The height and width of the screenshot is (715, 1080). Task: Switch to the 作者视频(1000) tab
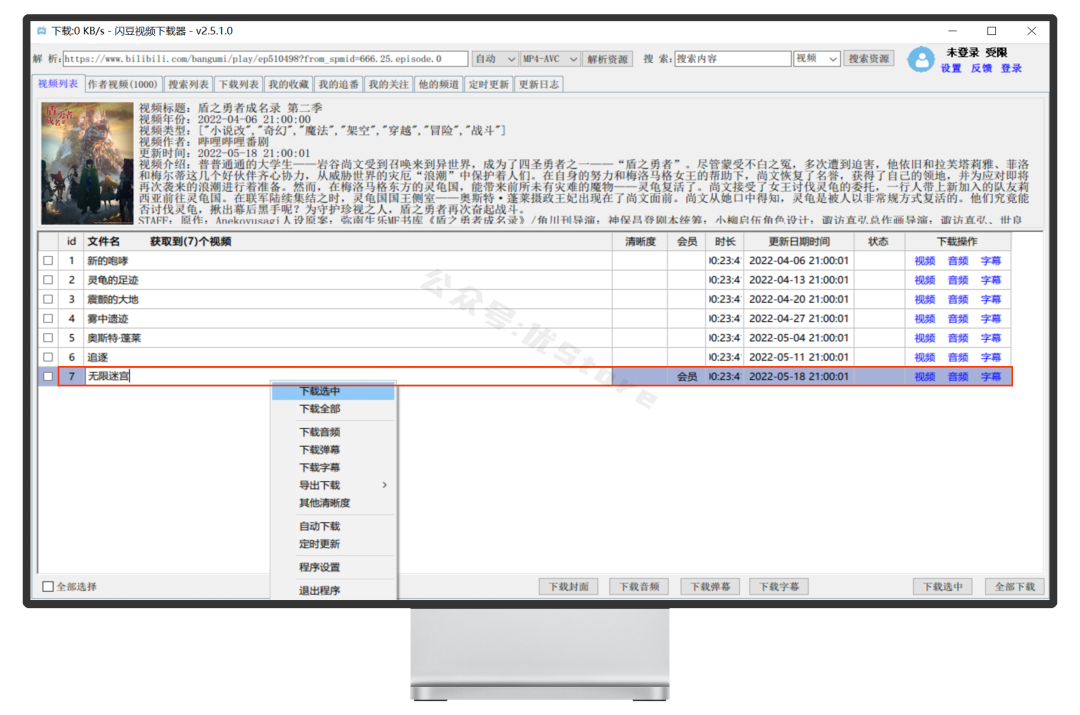click(123, 85)
